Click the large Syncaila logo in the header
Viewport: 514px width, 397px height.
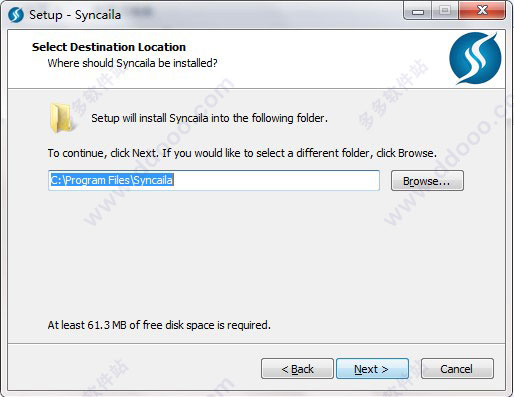click(x=475, y=58)
